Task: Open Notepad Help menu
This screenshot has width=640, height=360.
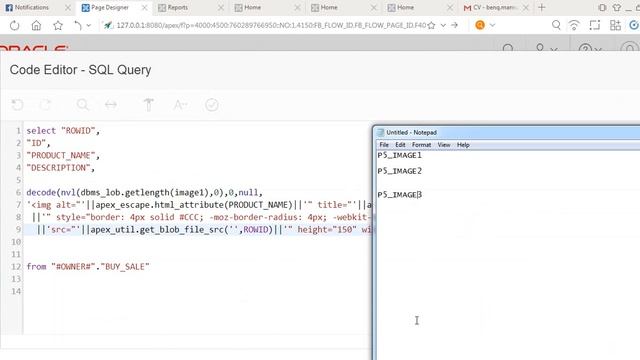Action: [463, 145]
